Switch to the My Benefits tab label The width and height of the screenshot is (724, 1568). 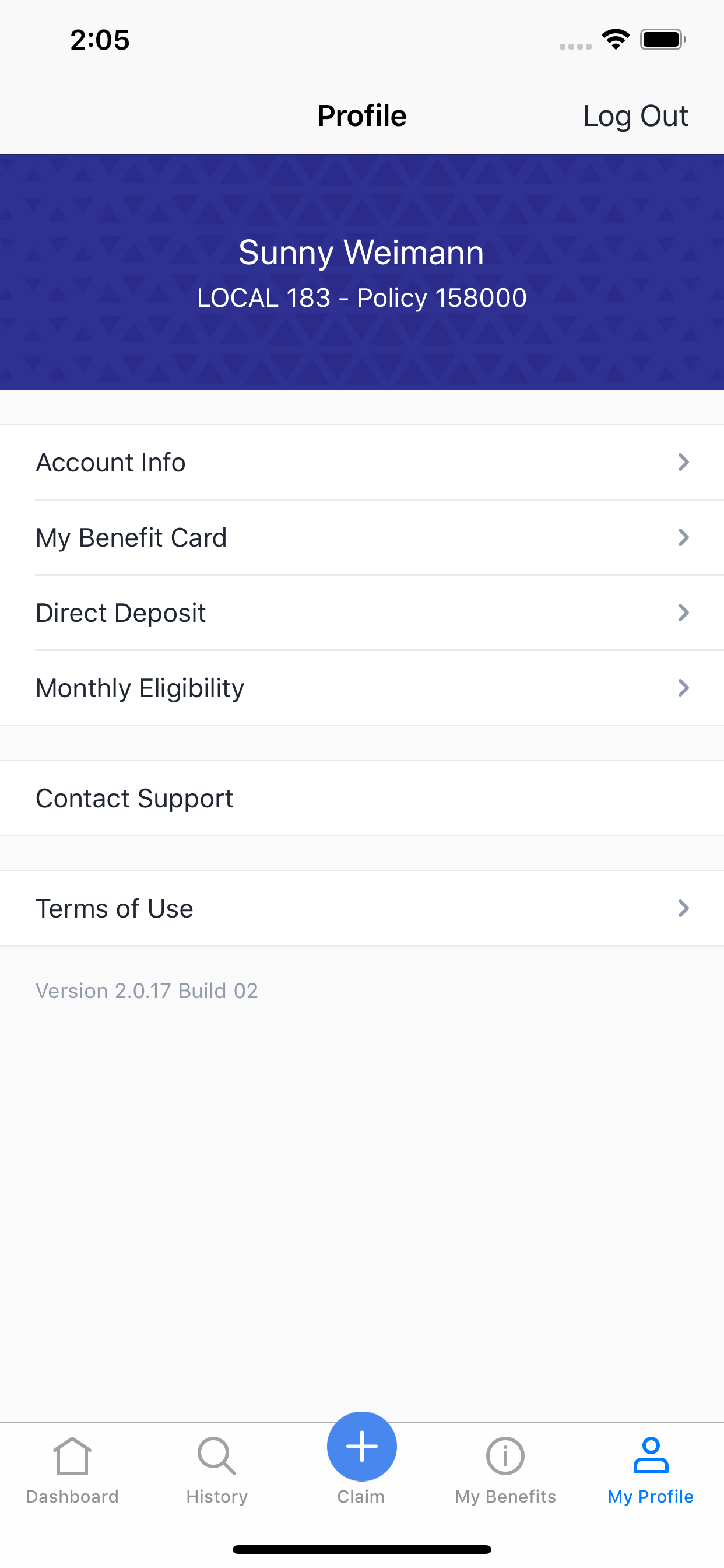[505, 1496]
